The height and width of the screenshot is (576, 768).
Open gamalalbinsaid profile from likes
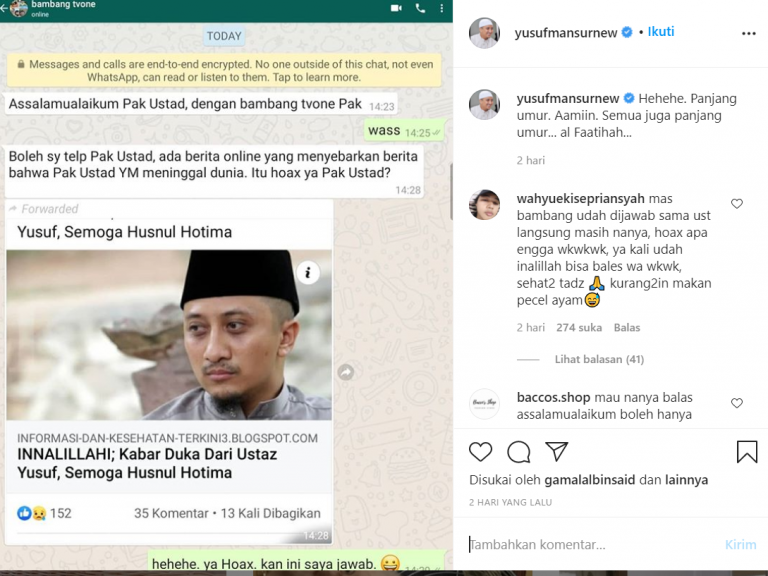coord(589,480)
